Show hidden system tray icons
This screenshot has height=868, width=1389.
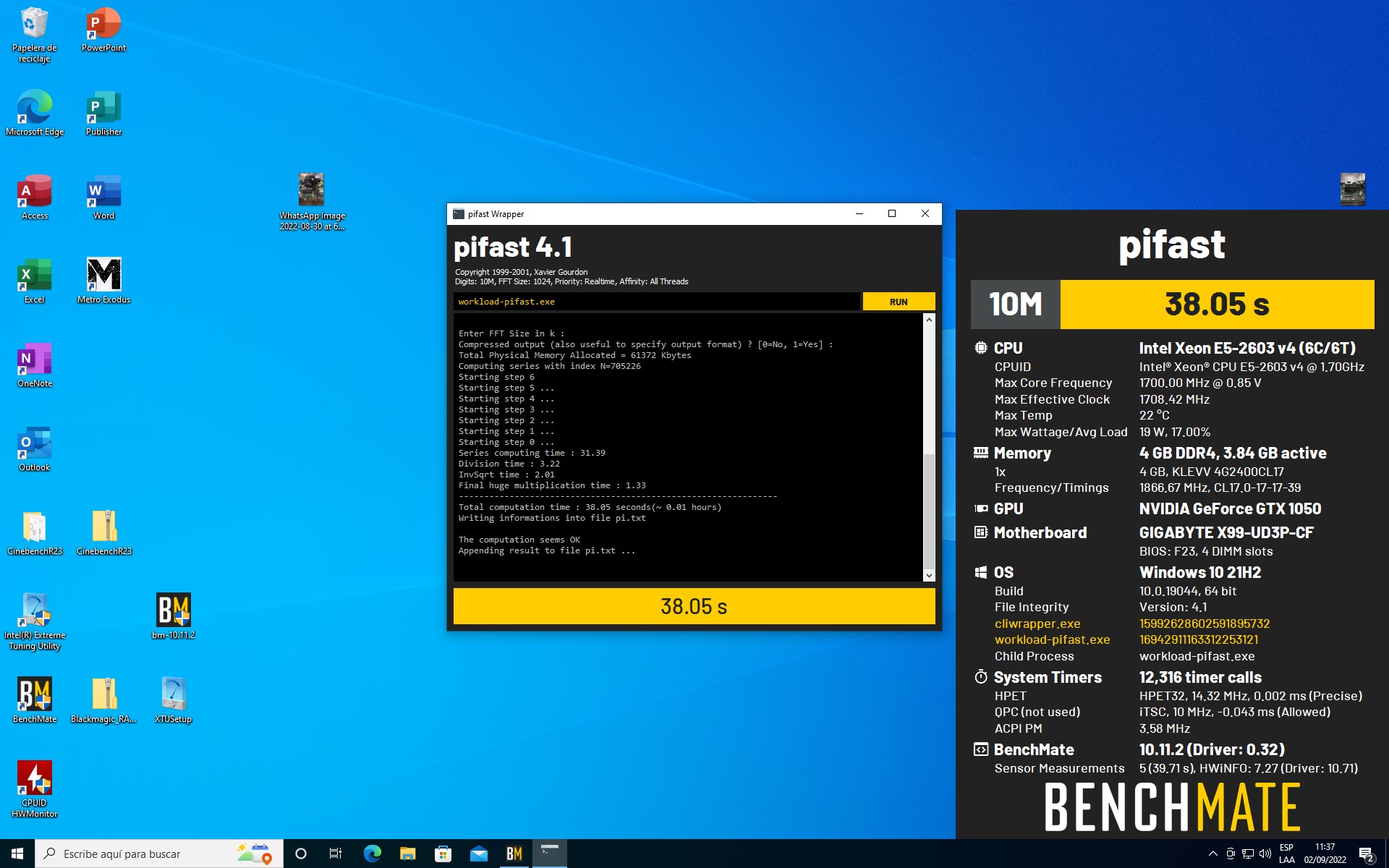click(1213, 854)
